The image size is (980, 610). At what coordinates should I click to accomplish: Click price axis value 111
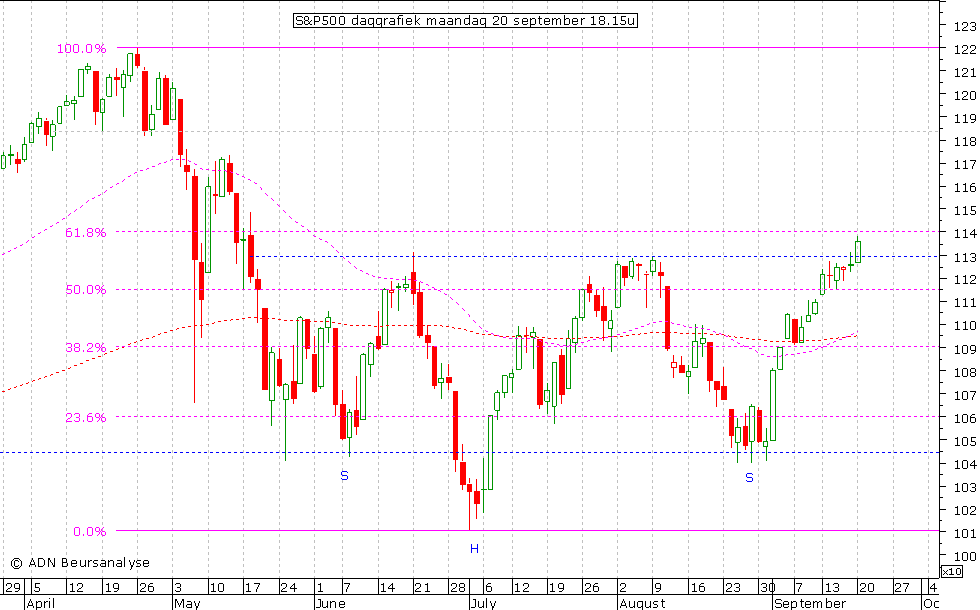pyautogui.click(x=965, y=302)
